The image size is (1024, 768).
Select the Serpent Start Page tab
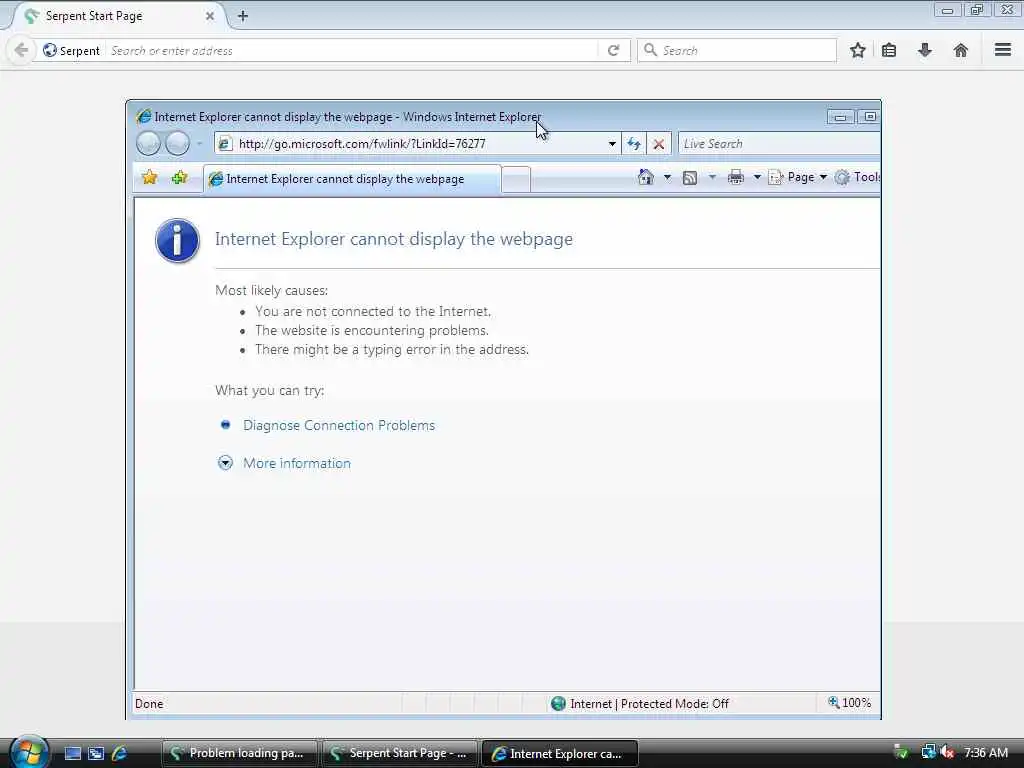118,16
